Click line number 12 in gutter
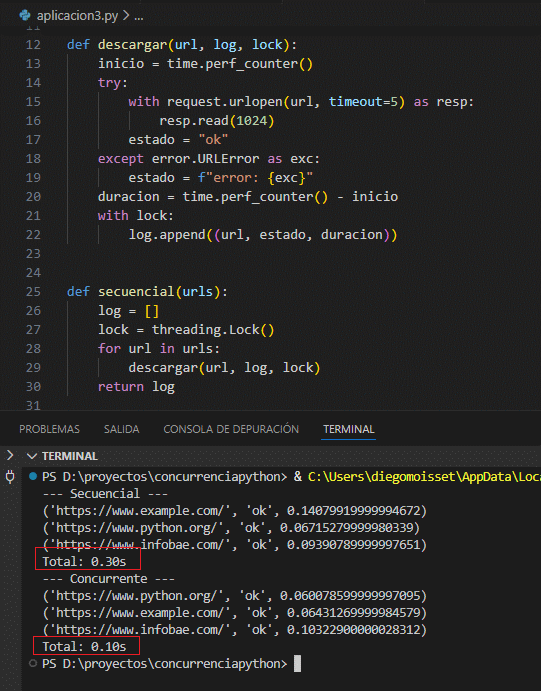 coord(33,45)
